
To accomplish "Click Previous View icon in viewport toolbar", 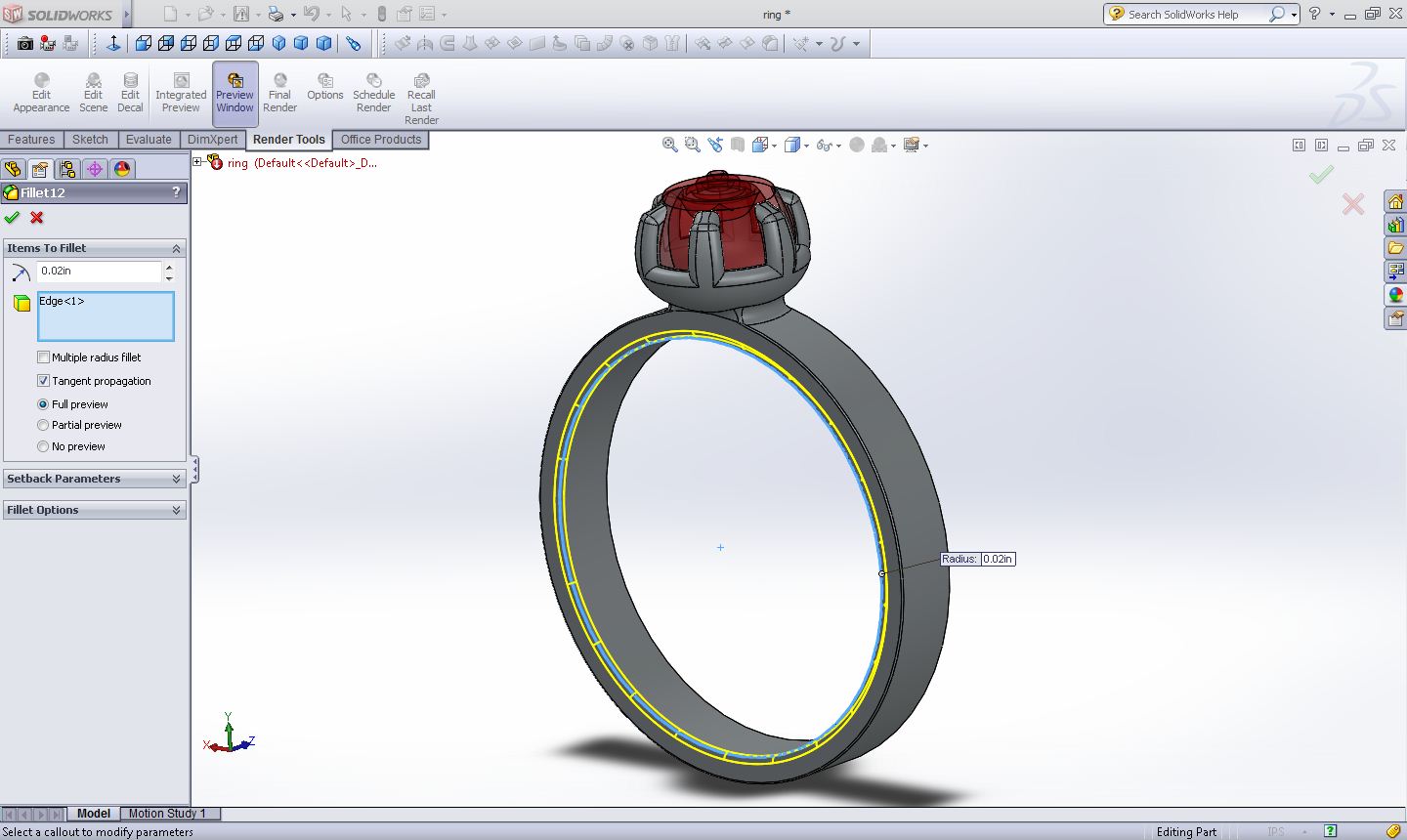I will [715, 145].
